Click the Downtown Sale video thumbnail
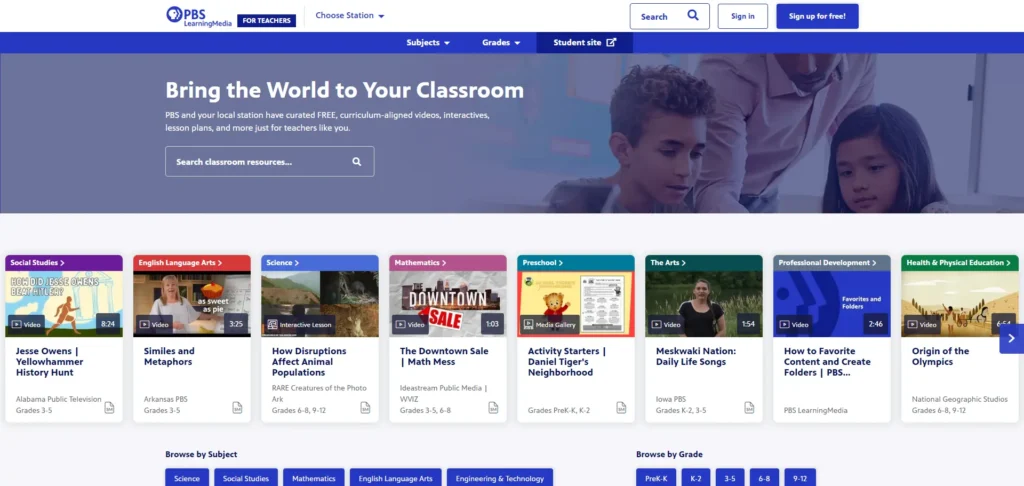1024x486 pixels. (x=448, y=304)
